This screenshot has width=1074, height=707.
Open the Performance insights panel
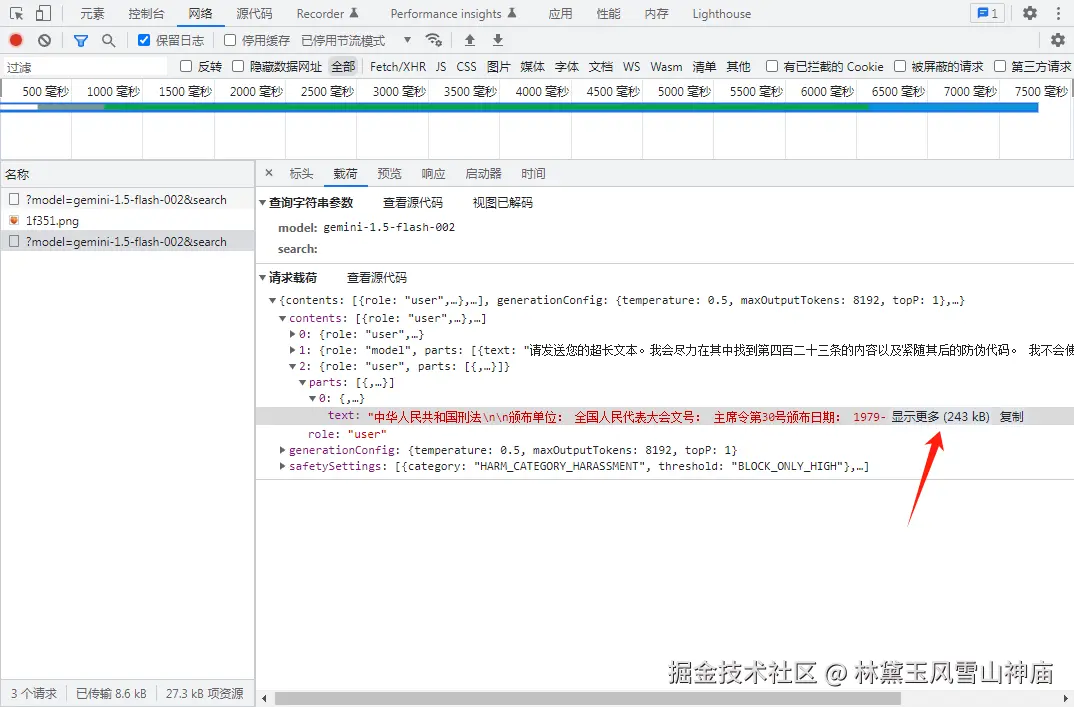(453, 14)
